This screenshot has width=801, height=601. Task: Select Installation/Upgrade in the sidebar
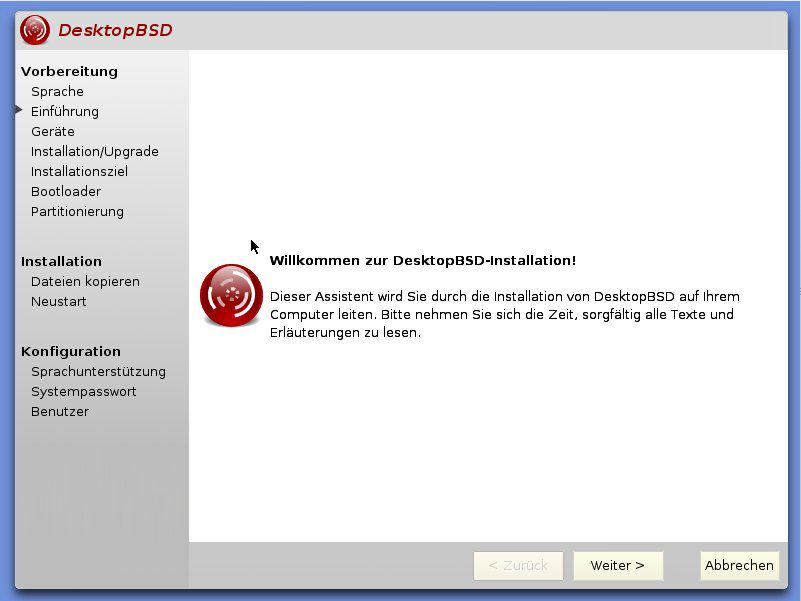click(95, 152)
